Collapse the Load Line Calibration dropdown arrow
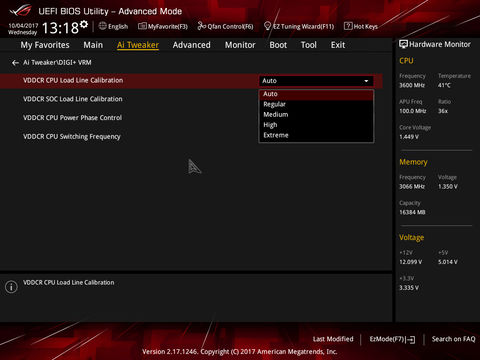The image size is (480, 360). click(366, 81)
